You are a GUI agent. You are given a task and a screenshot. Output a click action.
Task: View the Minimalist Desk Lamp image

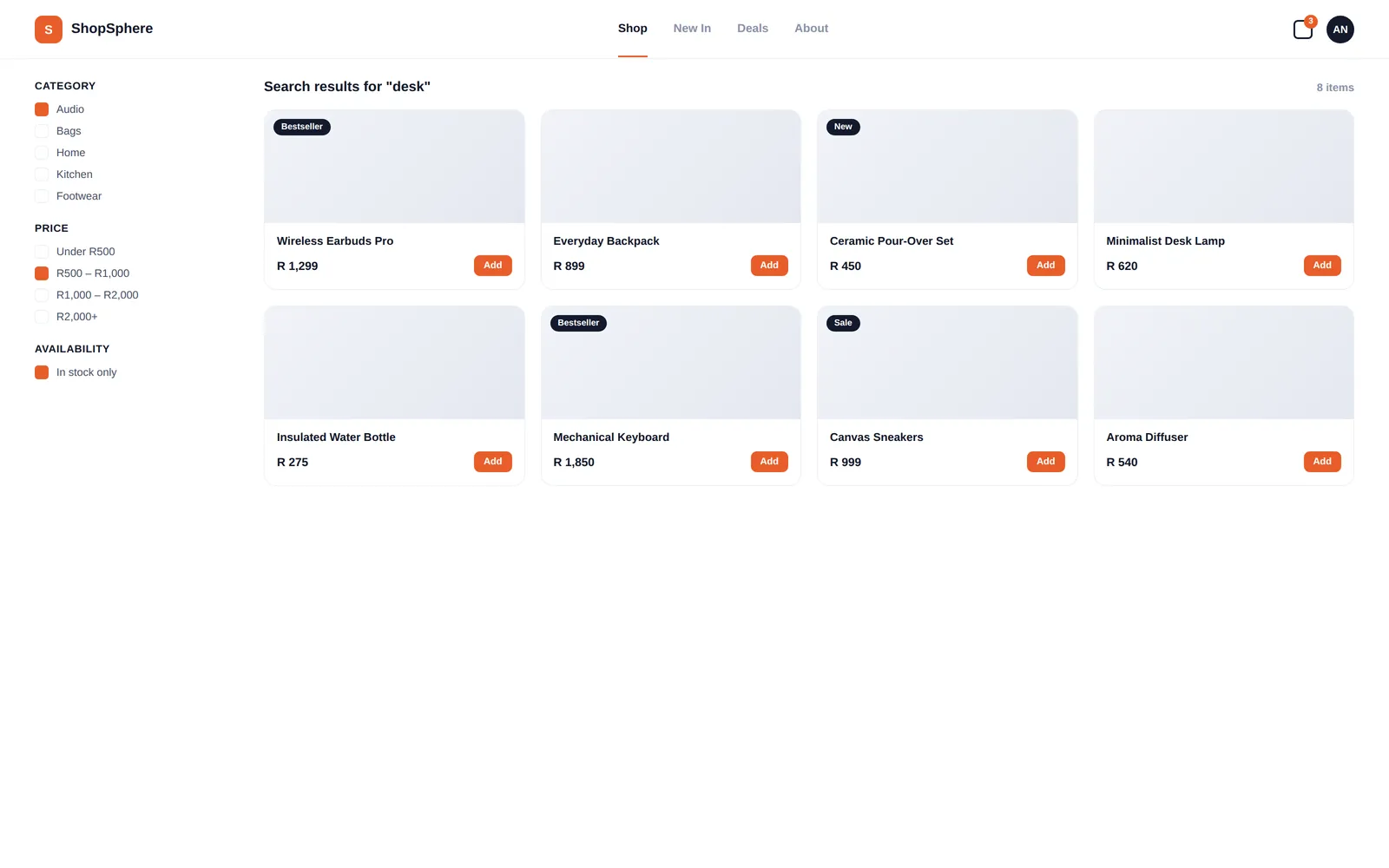click(x=1224, y=167)
